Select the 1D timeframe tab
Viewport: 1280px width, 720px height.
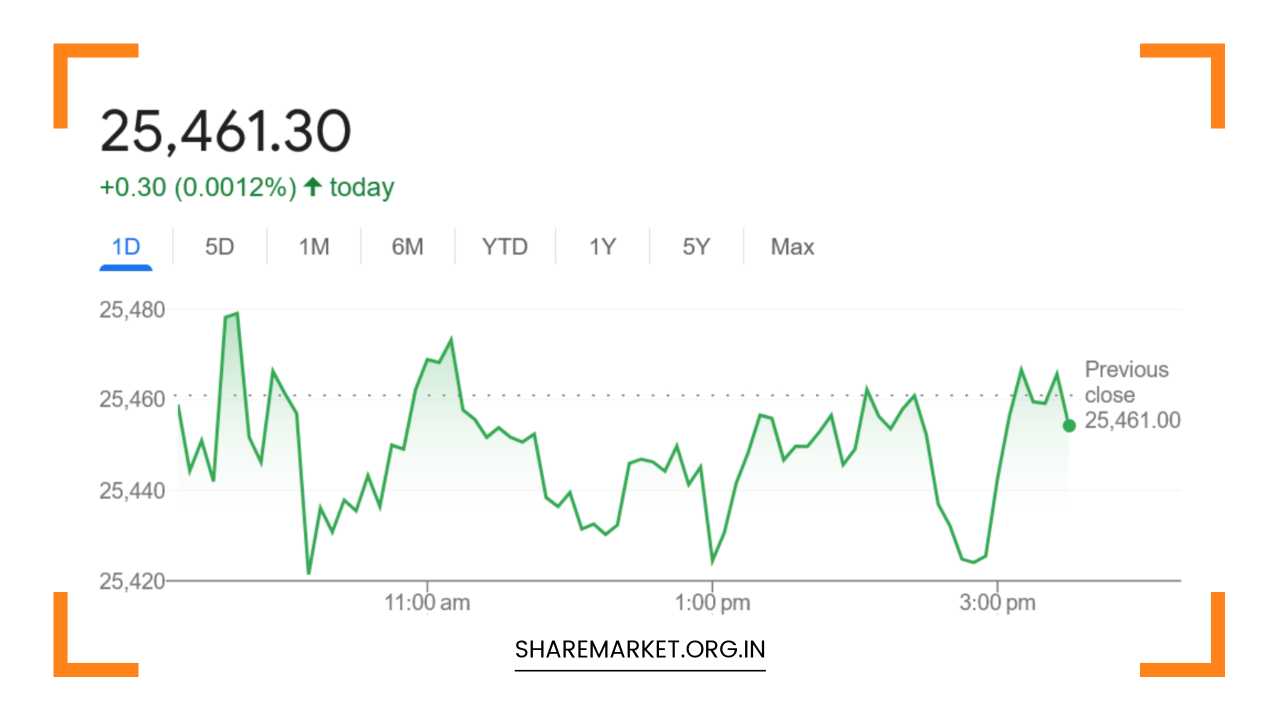126,246
